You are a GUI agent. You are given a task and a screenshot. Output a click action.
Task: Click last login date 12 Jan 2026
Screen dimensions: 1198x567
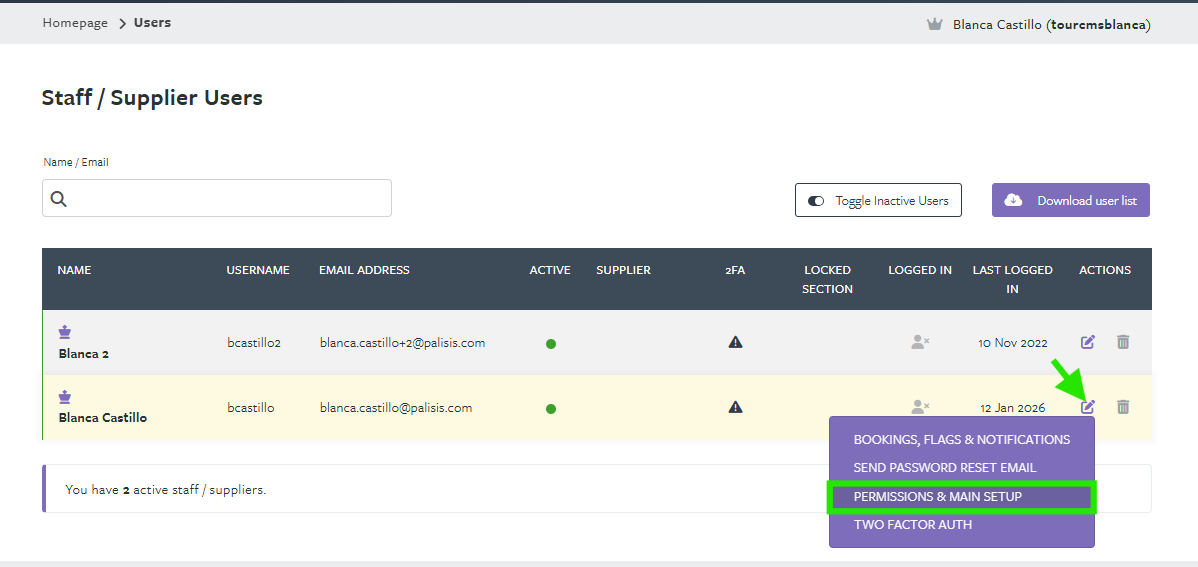(x=1012, y=408)
